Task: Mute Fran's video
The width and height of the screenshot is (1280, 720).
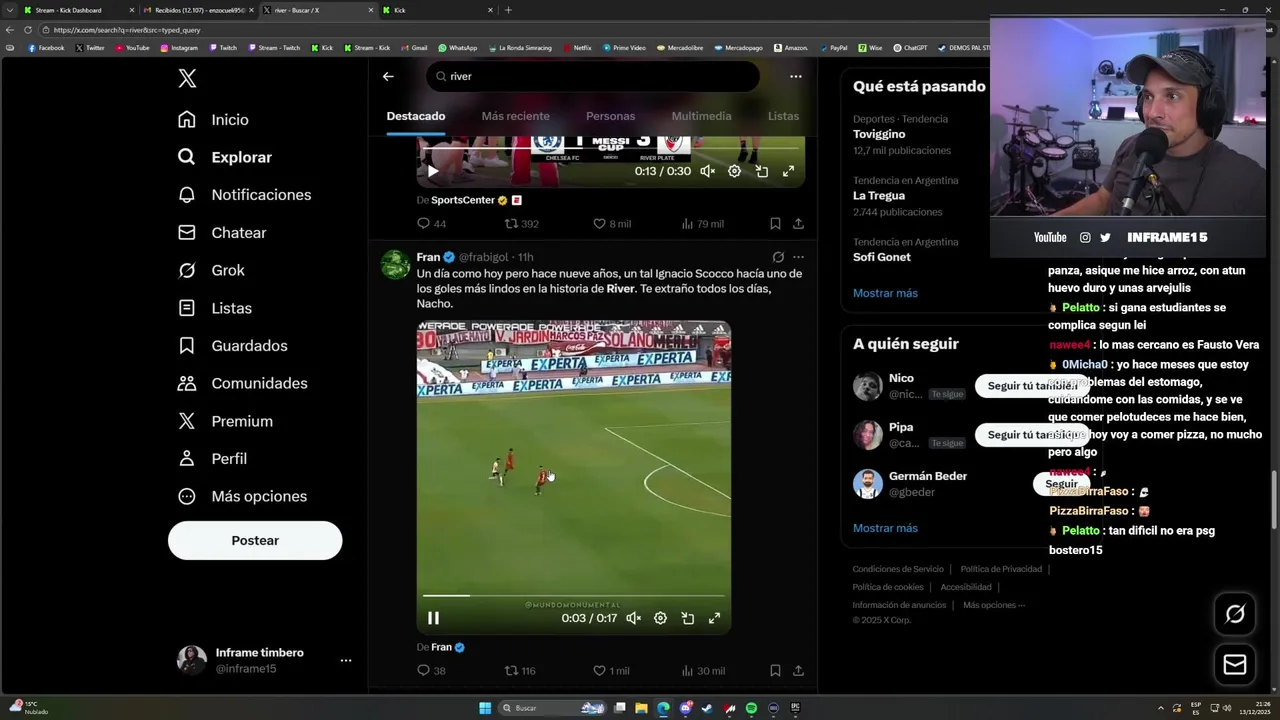Action: click(633, 618)
